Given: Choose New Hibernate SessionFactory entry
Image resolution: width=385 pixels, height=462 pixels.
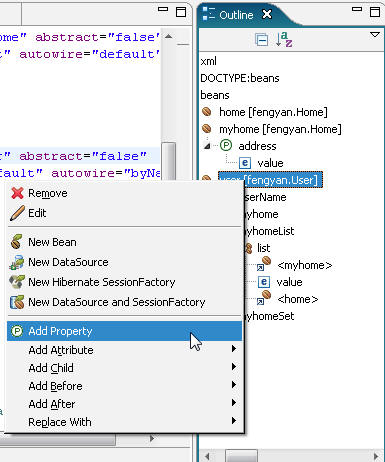Looking at the screenshot, I should pos(124,282).
